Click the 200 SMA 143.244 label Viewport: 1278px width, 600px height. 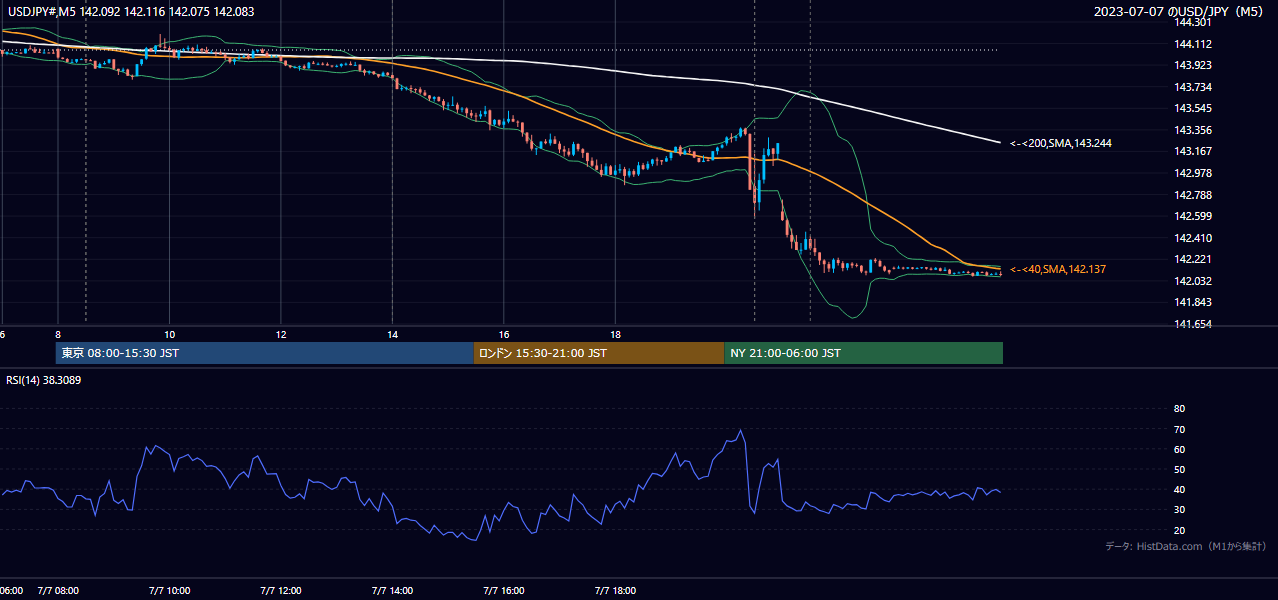1060,144
